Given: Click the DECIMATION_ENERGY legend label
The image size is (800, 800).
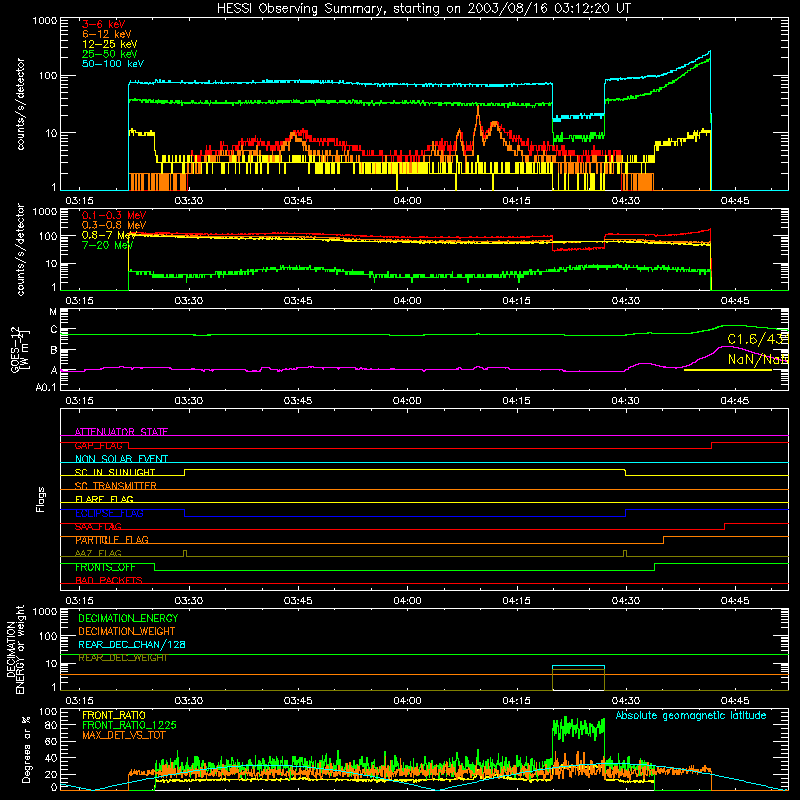Looking at the screenshot, I should pyautogui.click(x=128, y=618).
